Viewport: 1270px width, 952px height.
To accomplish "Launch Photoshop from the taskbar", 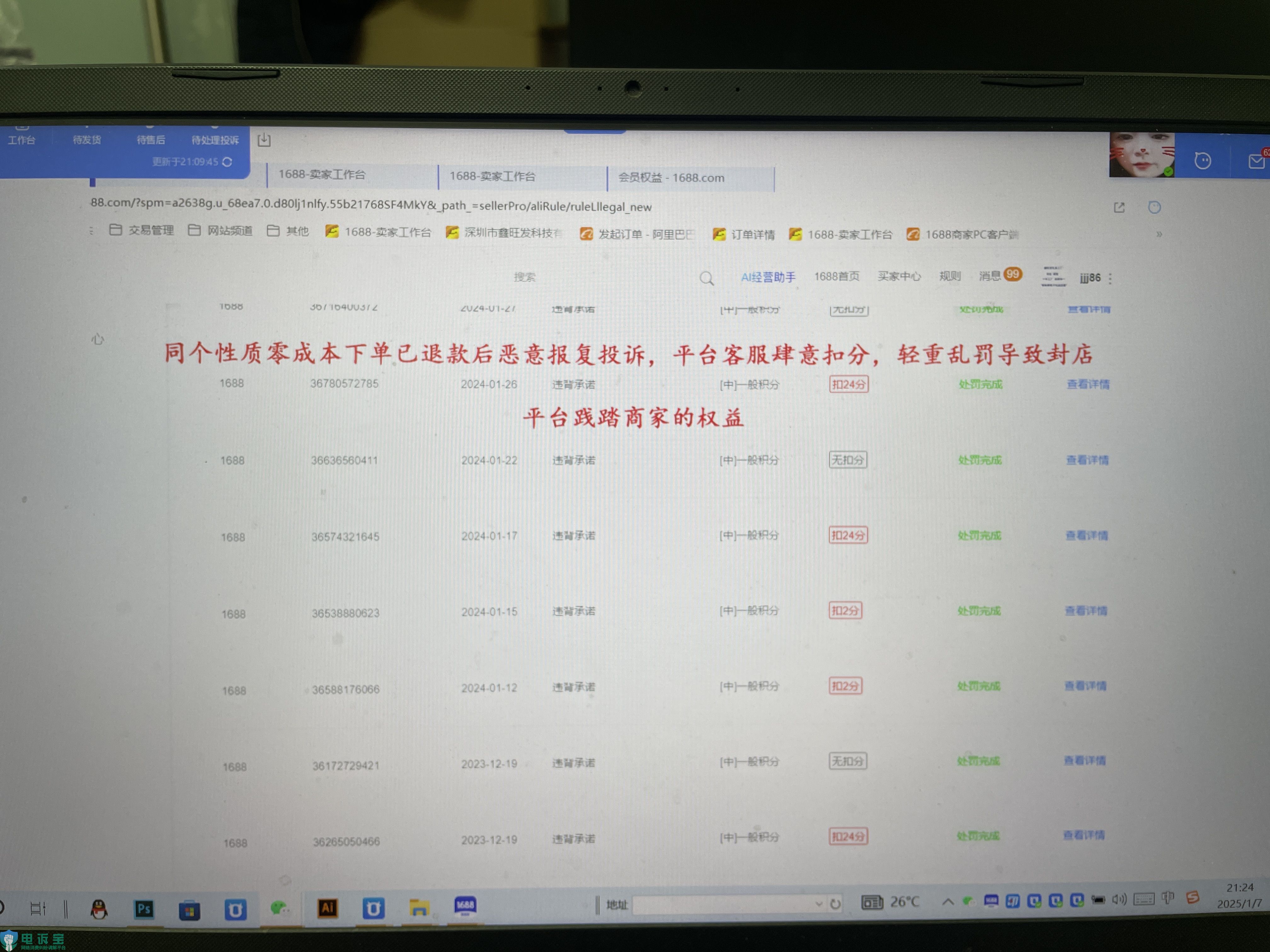I will 144,909.
